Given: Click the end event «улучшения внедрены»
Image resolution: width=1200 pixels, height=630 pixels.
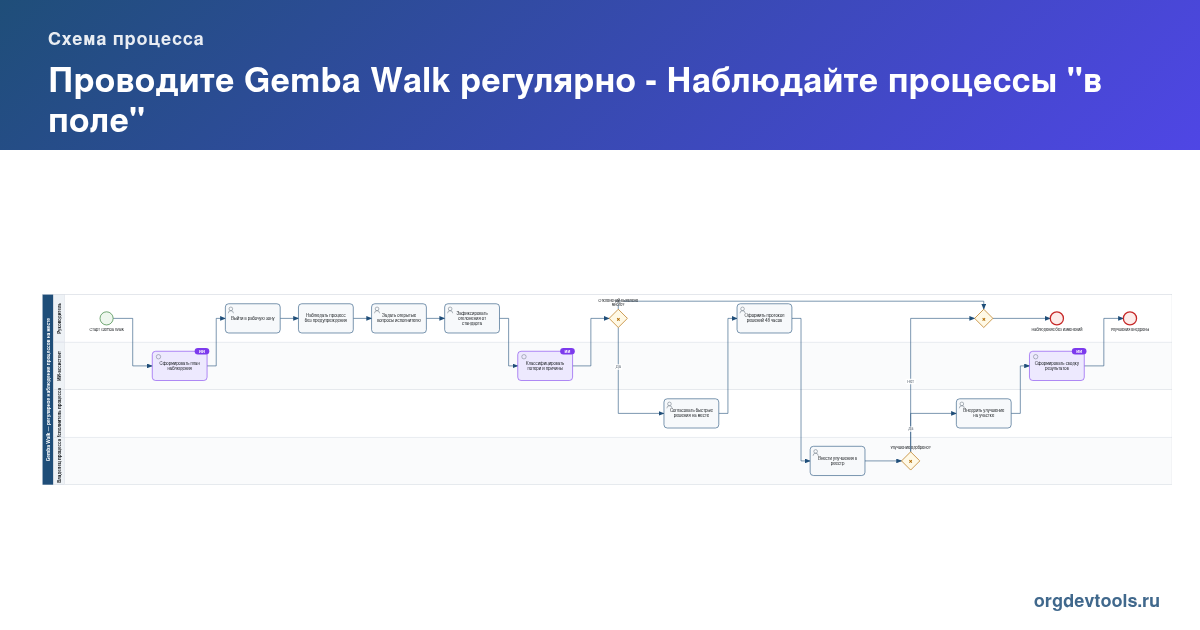Looking at the screenshot, I should click(1130, 318).
